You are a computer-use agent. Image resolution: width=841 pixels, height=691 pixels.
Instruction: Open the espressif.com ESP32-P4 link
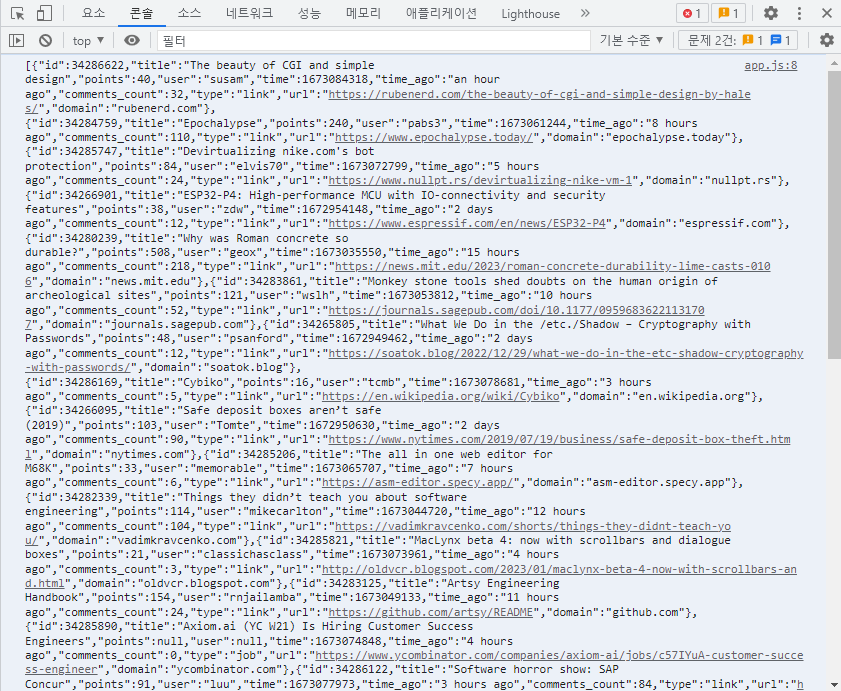467,223
